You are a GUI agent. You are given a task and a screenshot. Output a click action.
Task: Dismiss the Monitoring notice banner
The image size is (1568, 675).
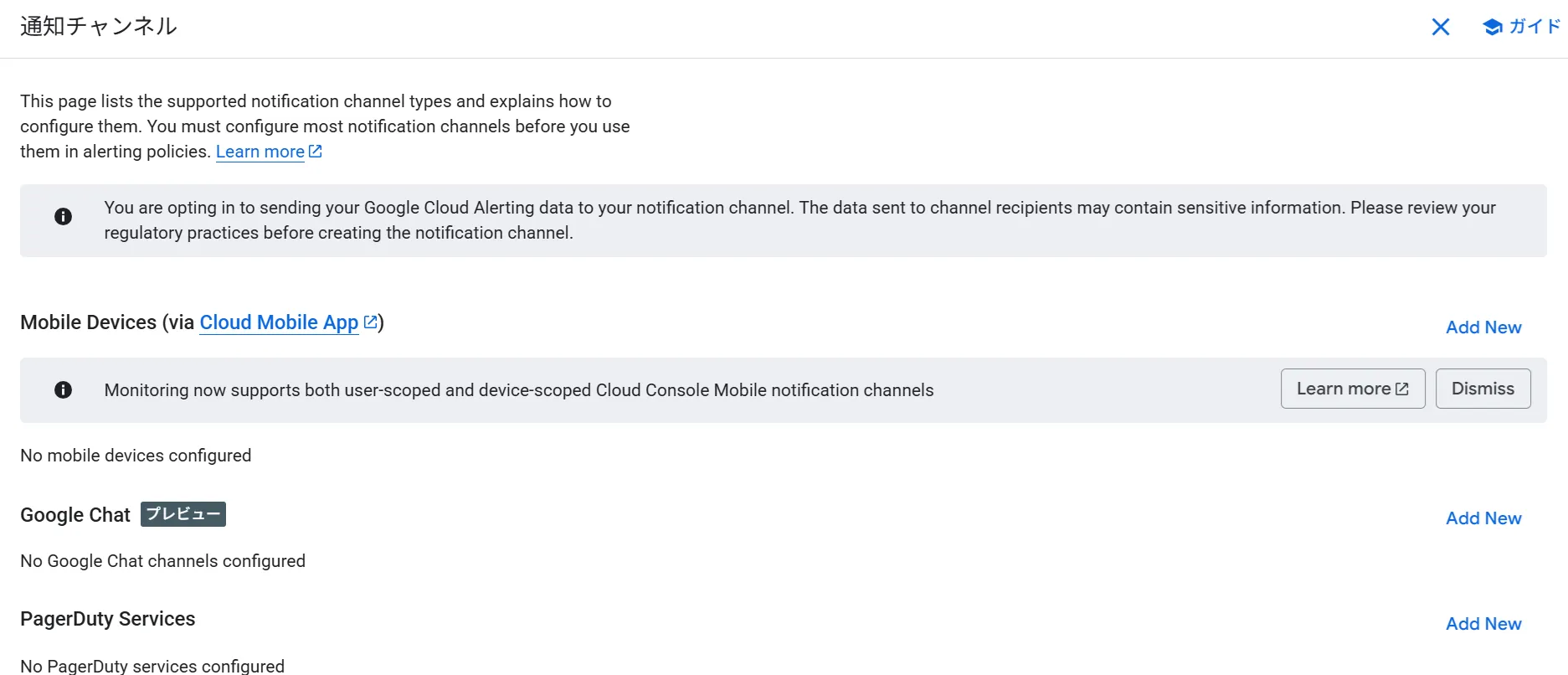pyautogui.click(x=1483, y=389)
